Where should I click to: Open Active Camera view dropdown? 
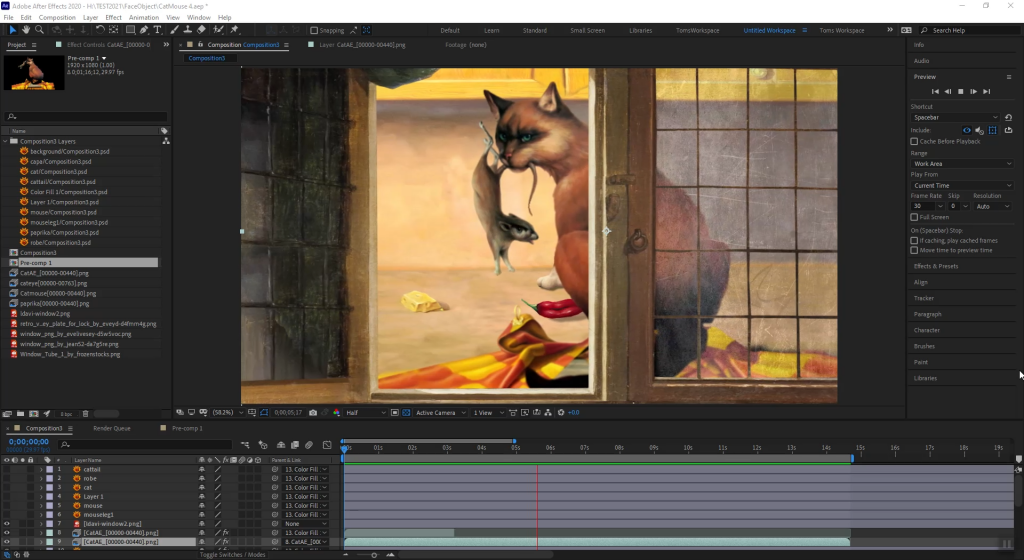point(441,412)
